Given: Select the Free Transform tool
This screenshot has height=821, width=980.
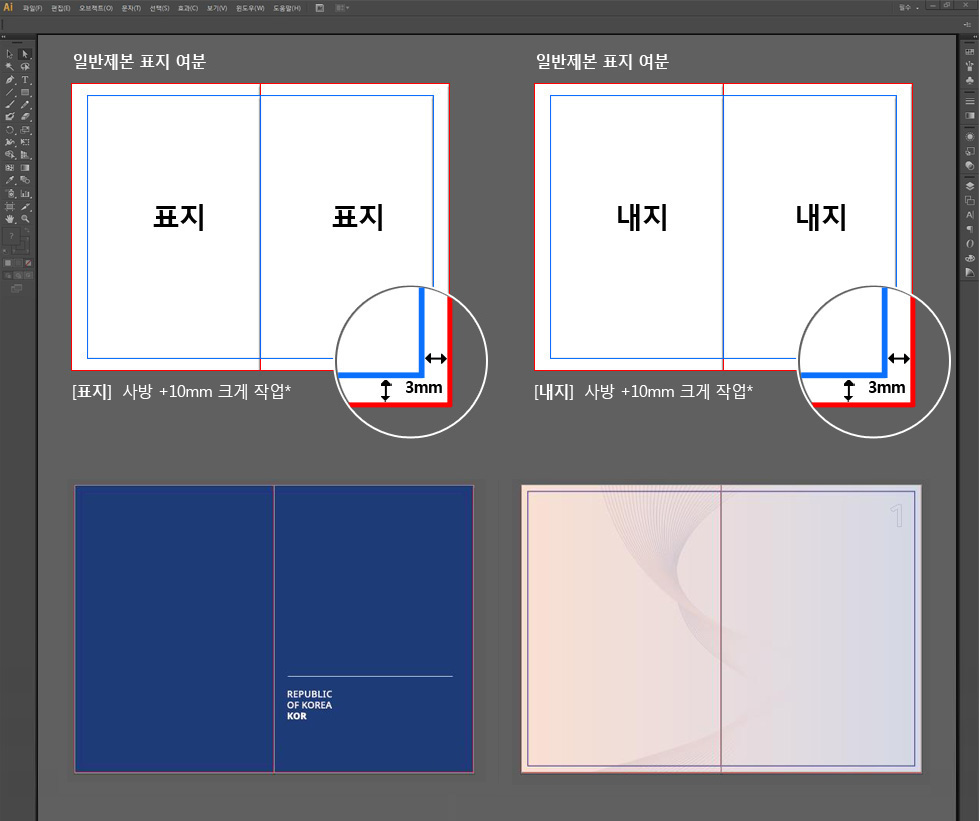Looking at the screenshot, I should [x=25, y=142].
